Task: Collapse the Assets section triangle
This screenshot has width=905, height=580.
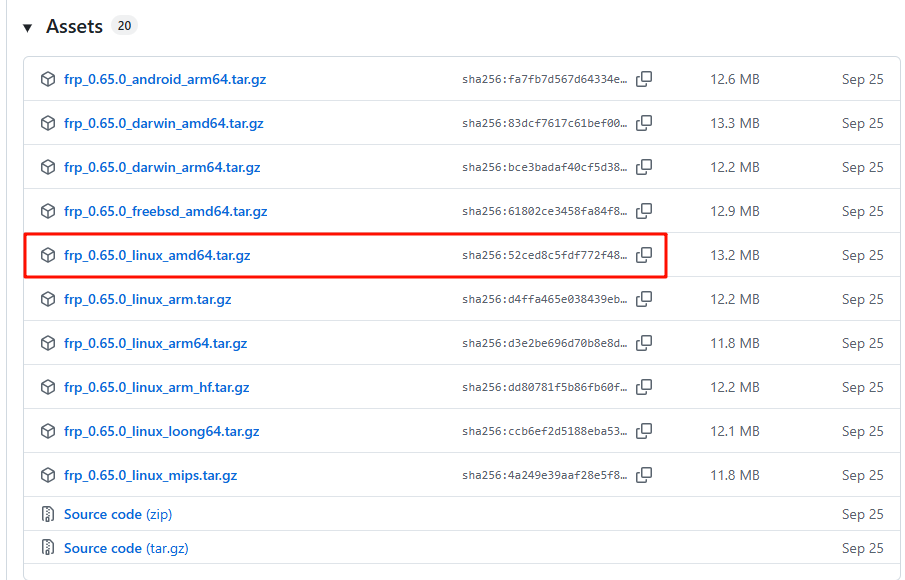Action: point(27,28)
